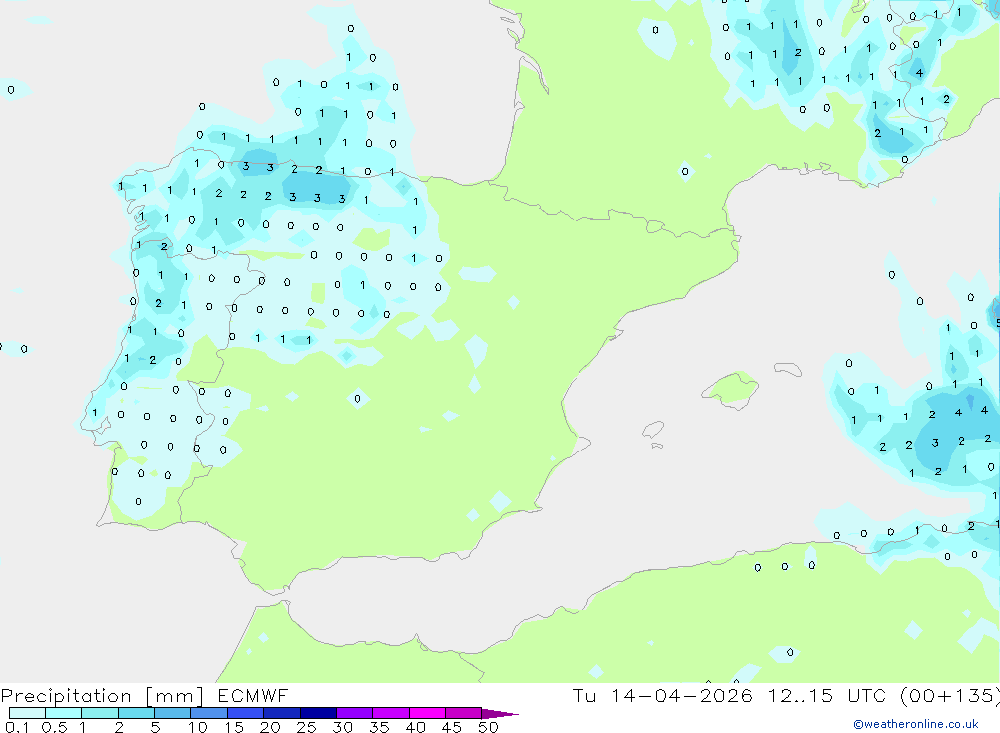Click the 25–30 mm navy legend swatch

318,713
